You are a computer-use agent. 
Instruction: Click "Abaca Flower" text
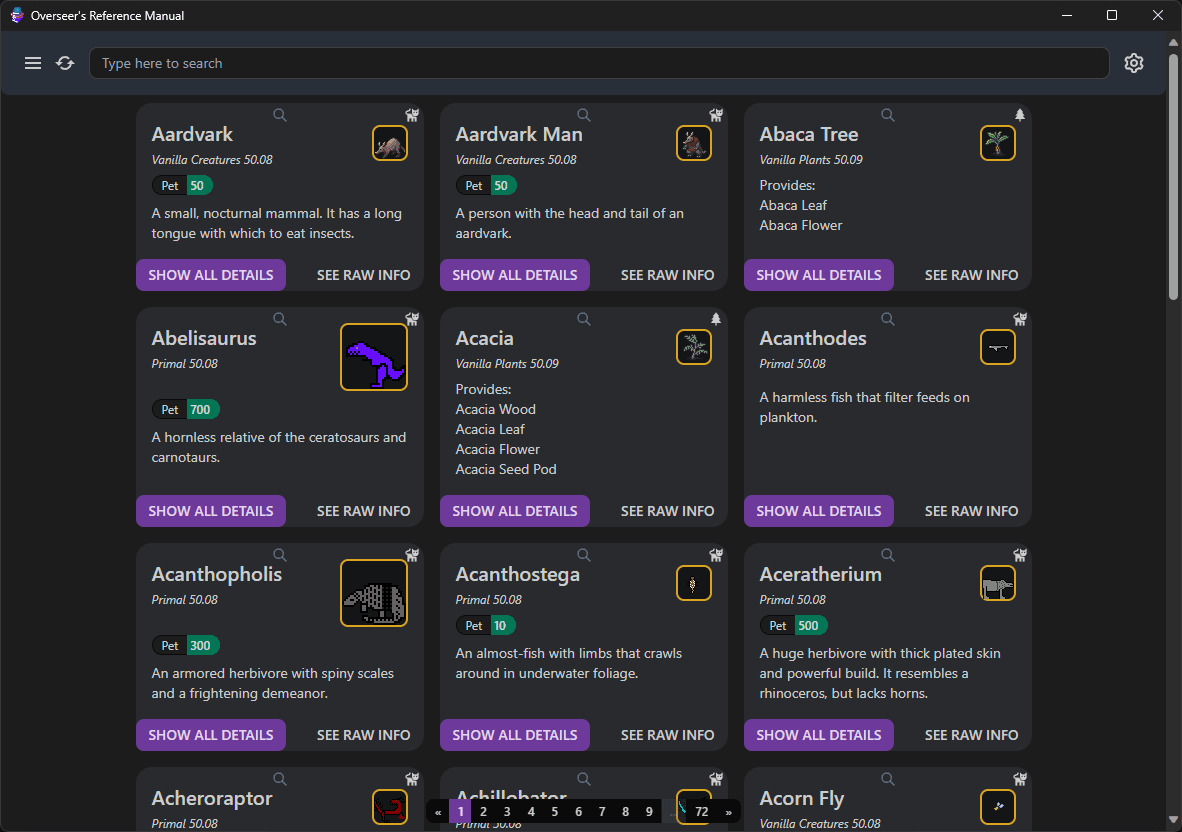click(801, 225)
